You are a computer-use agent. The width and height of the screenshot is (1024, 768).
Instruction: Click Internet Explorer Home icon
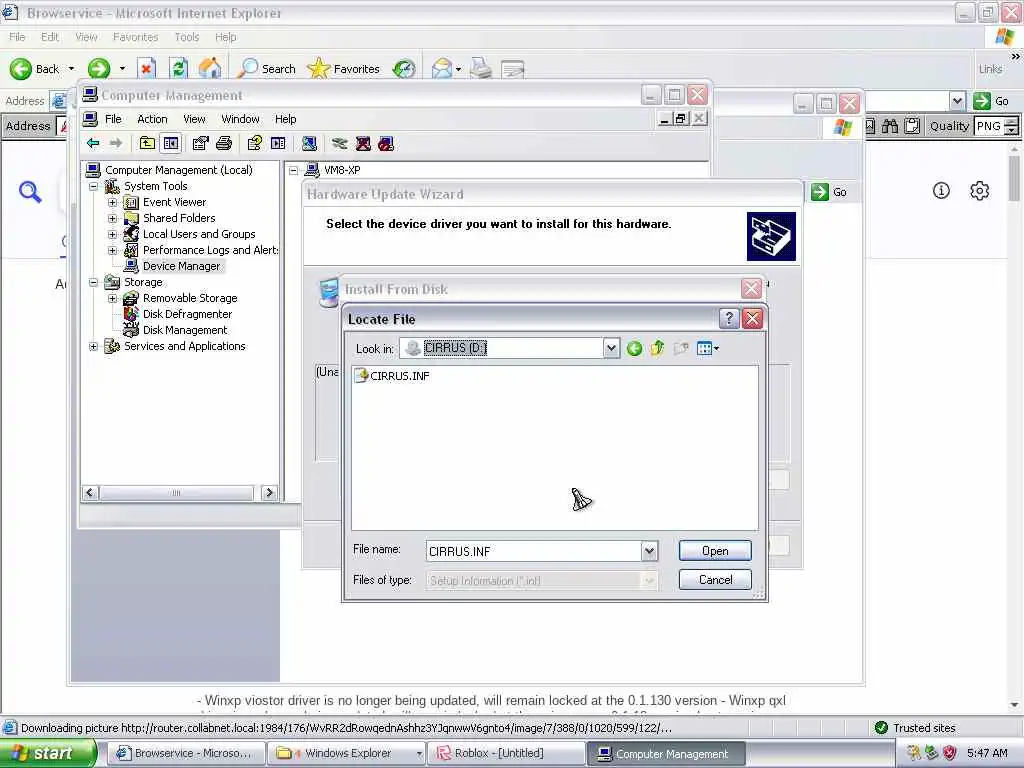(x=210, y=69)
